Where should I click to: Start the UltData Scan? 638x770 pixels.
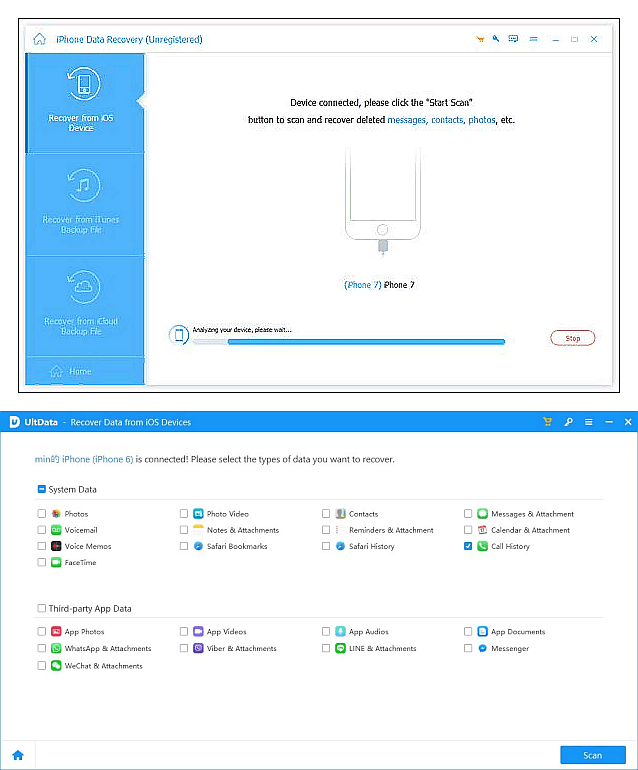point(593,755)
